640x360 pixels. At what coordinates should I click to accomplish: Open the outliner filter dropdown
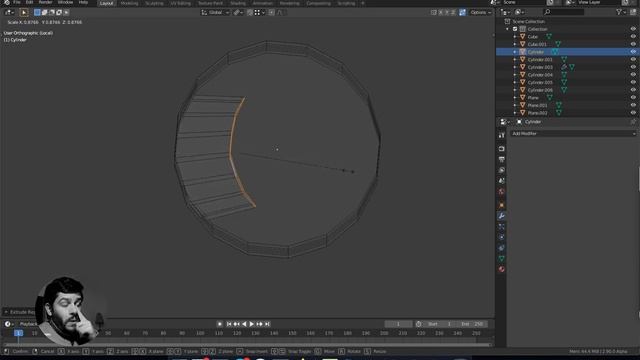[620, 12]
